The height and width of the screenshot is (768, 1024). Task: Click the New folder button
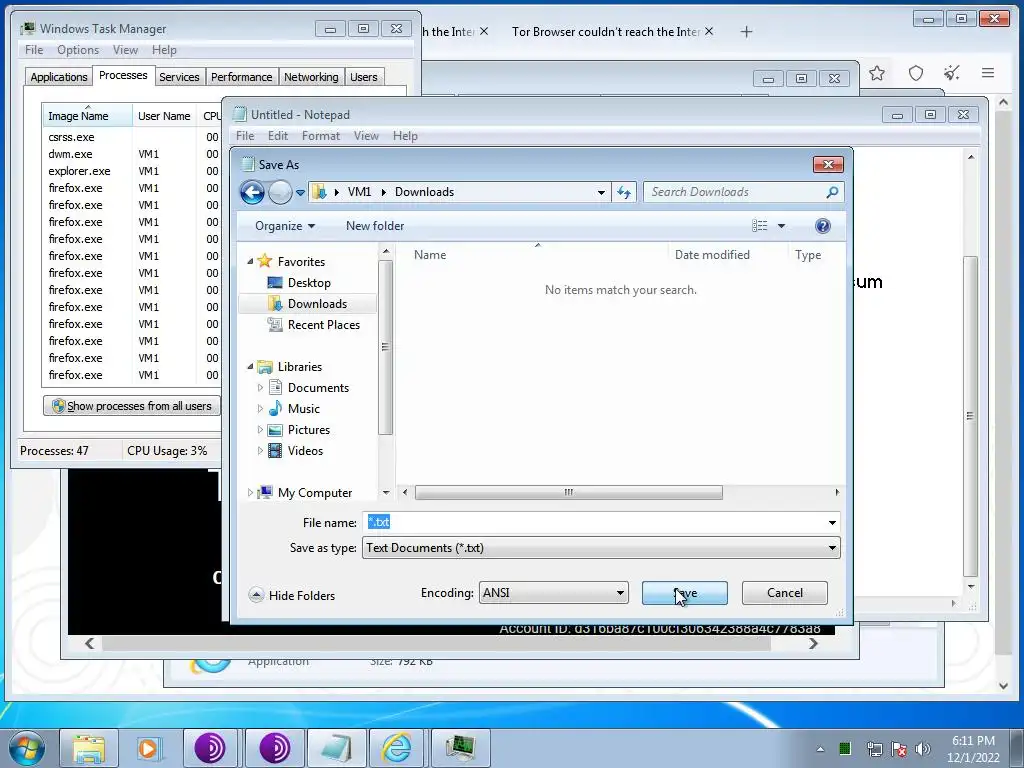[375, 226]
